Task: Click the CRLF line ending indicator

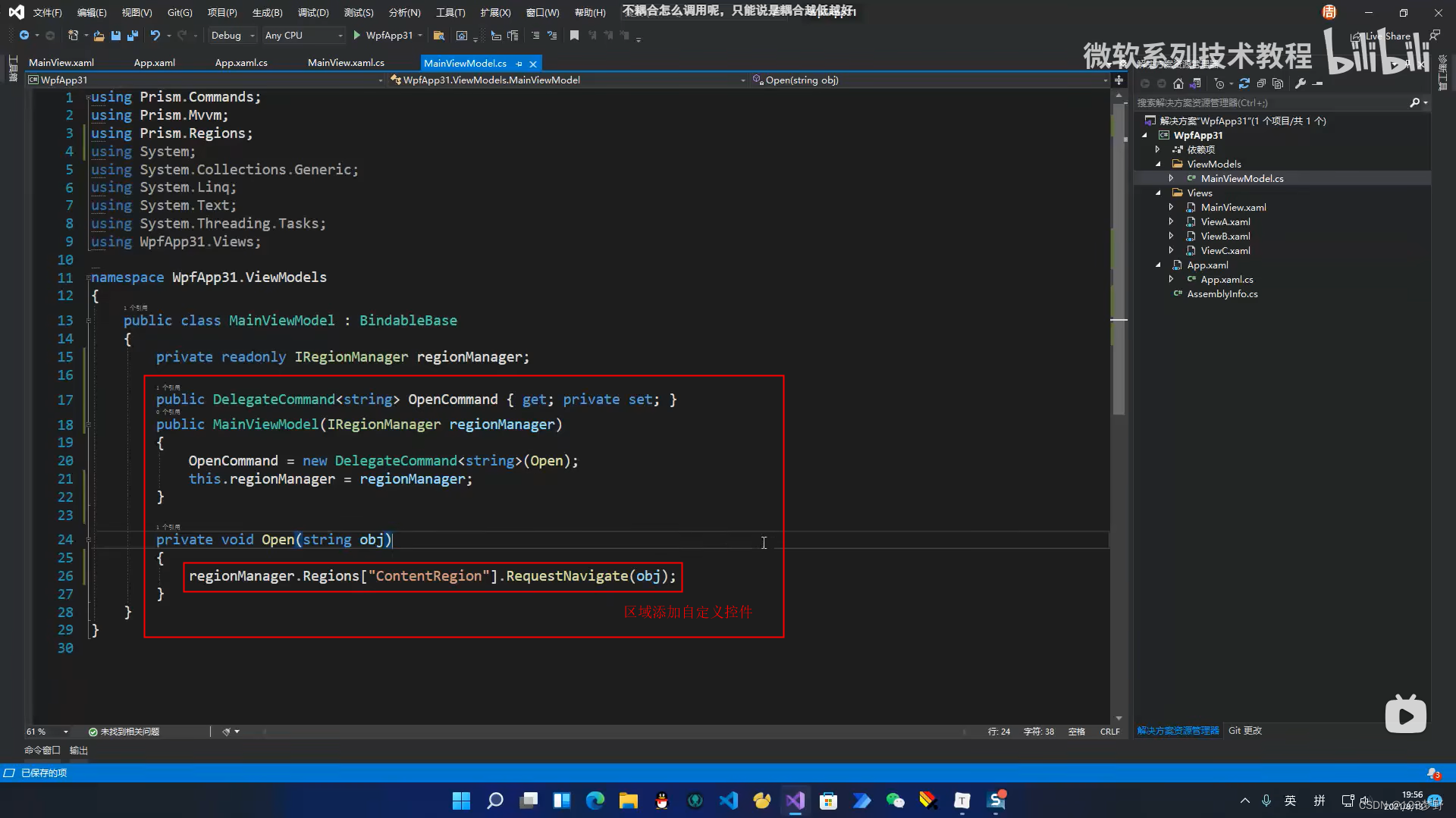Action: coord(1109,732)
